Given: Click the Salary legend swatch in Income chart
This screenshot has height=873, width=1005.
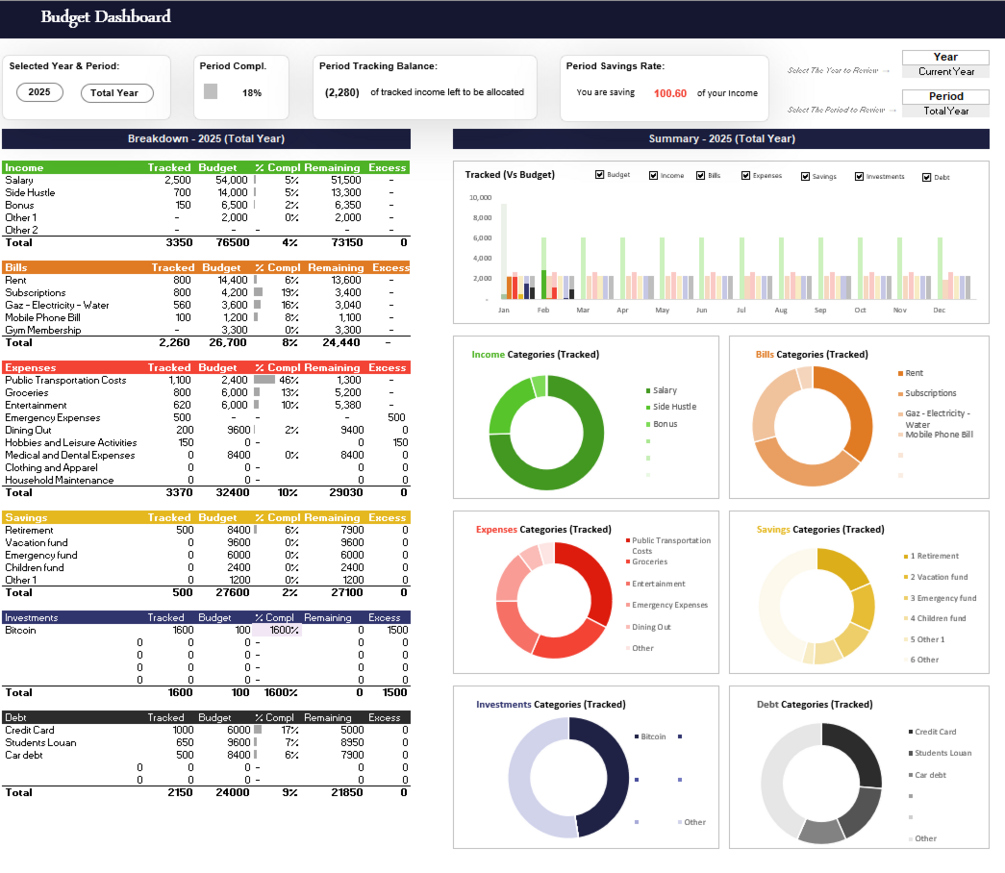Looking at the screenshot, I should point(648,390).
